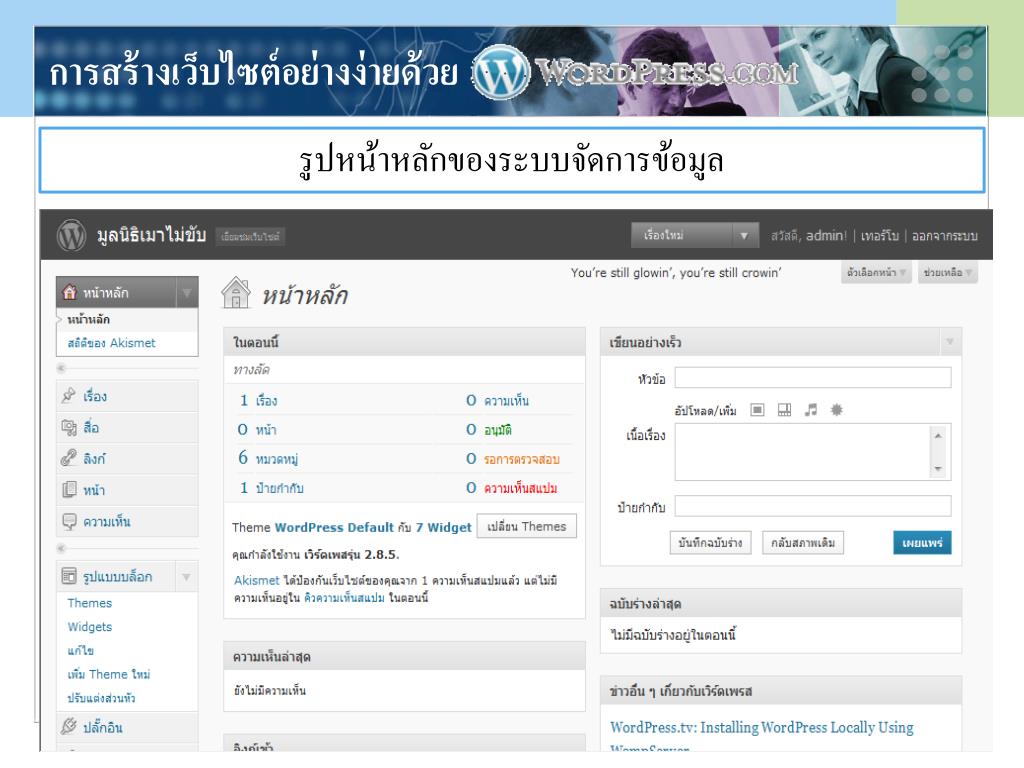Click the 0 ความเห็น comments count link

click(x=498, y=400)
